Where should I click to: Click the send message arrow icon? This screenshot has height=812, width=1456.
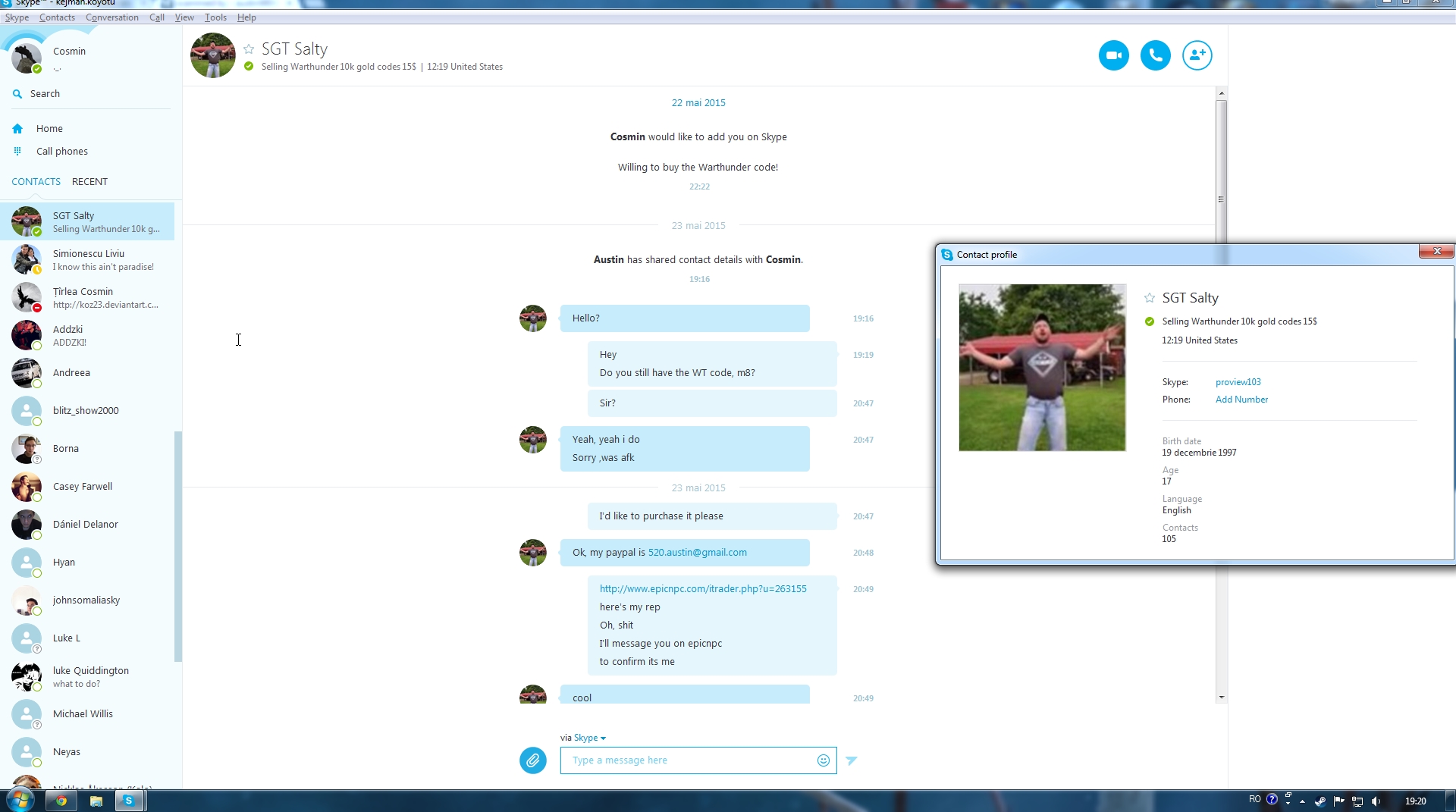click(x=852, y=760)
